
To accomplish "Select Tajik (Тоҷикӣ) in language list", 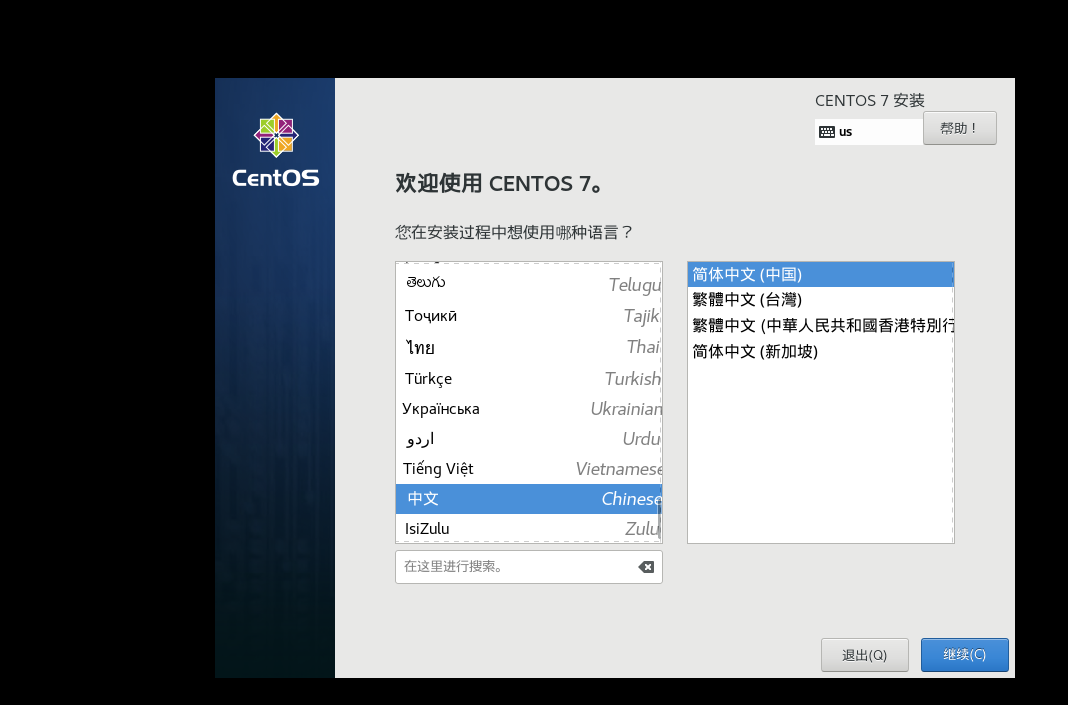I will tap(529, 315).
